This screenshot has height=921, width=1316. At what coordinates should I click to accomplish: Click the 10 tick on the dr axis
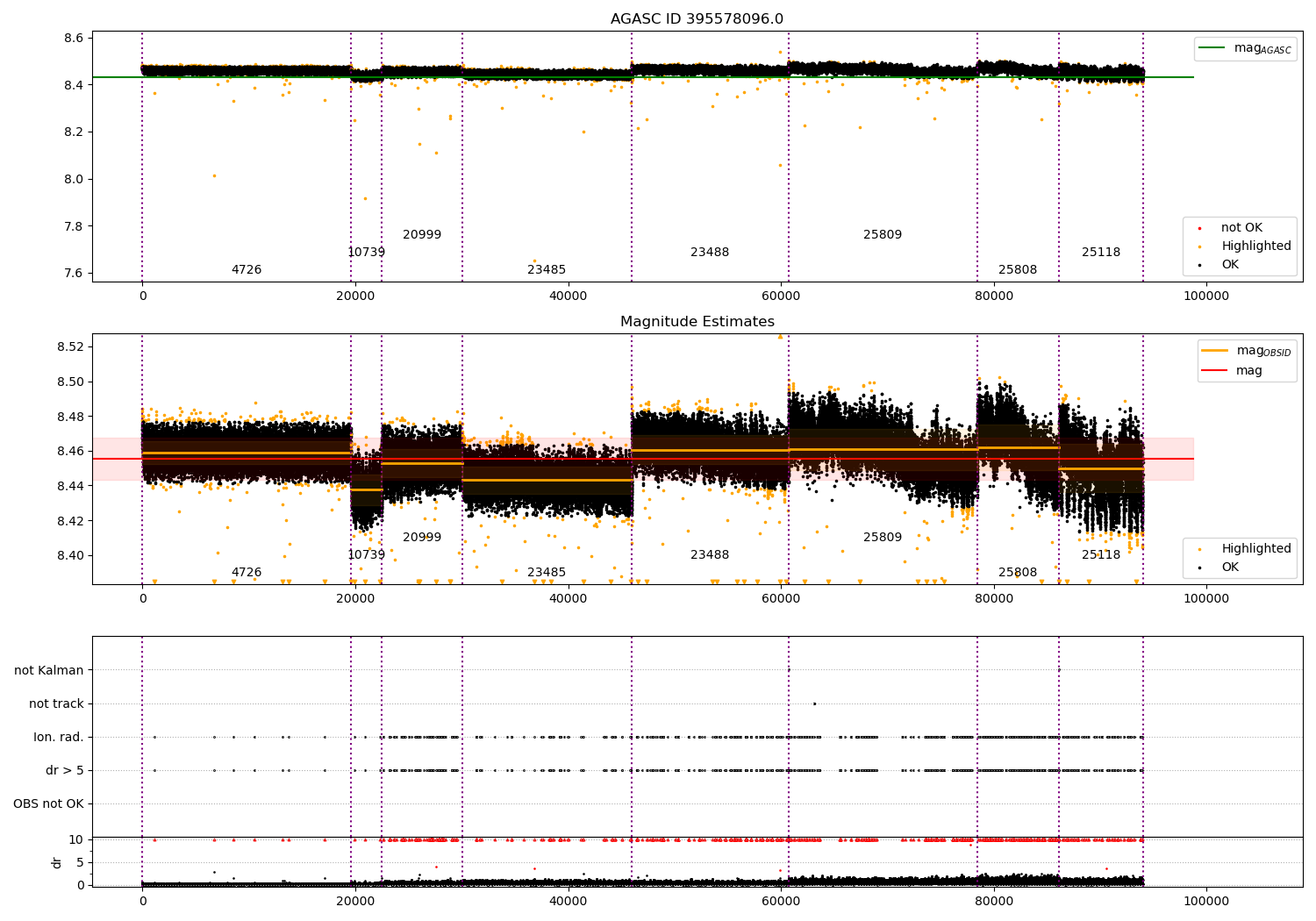(x=76, y=839)
